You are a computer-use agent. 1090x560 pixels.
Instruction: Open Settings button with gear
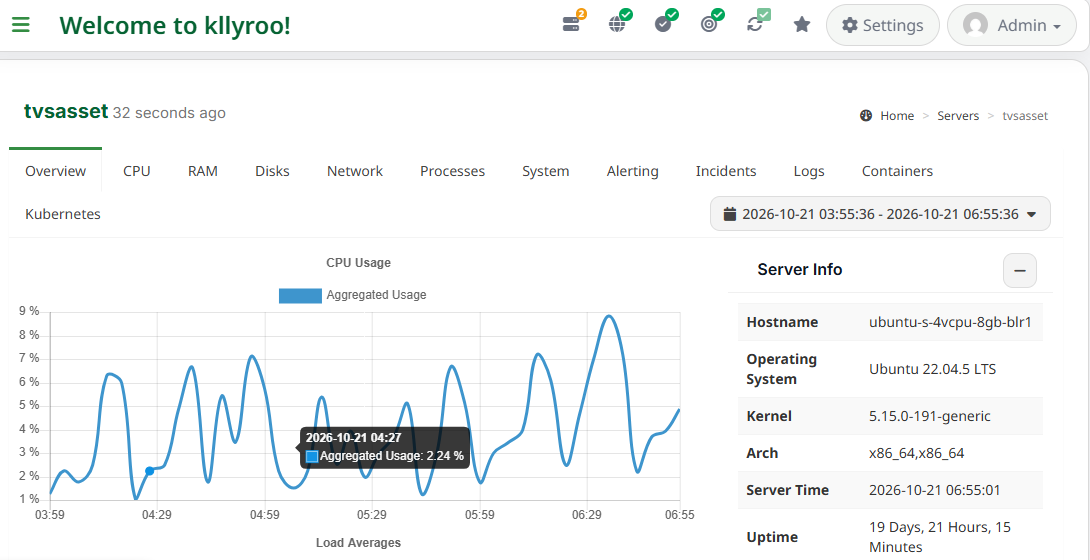coord(882,26)
